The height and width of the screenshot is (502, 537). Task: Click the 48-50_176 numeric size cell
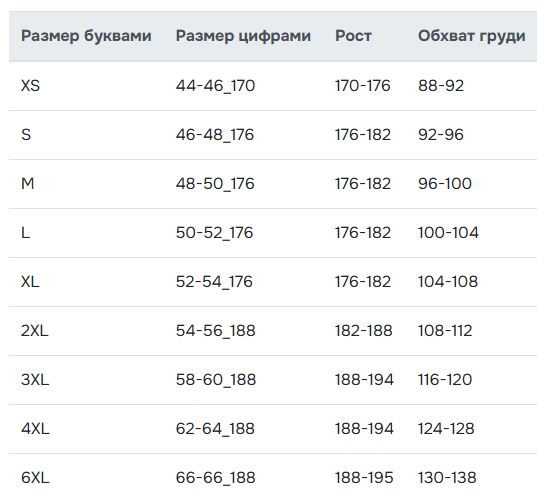pos(215,184)
